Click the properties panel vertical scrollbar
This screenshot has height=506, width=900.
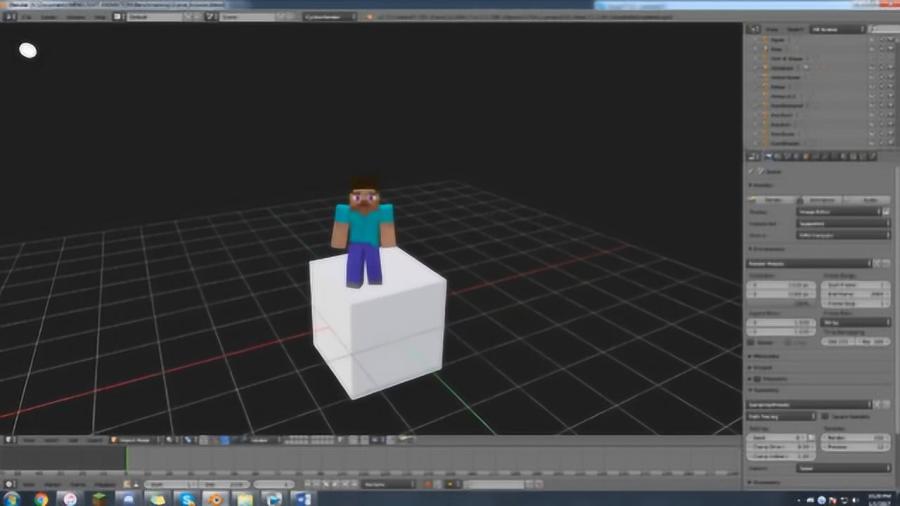coord(897,298)
